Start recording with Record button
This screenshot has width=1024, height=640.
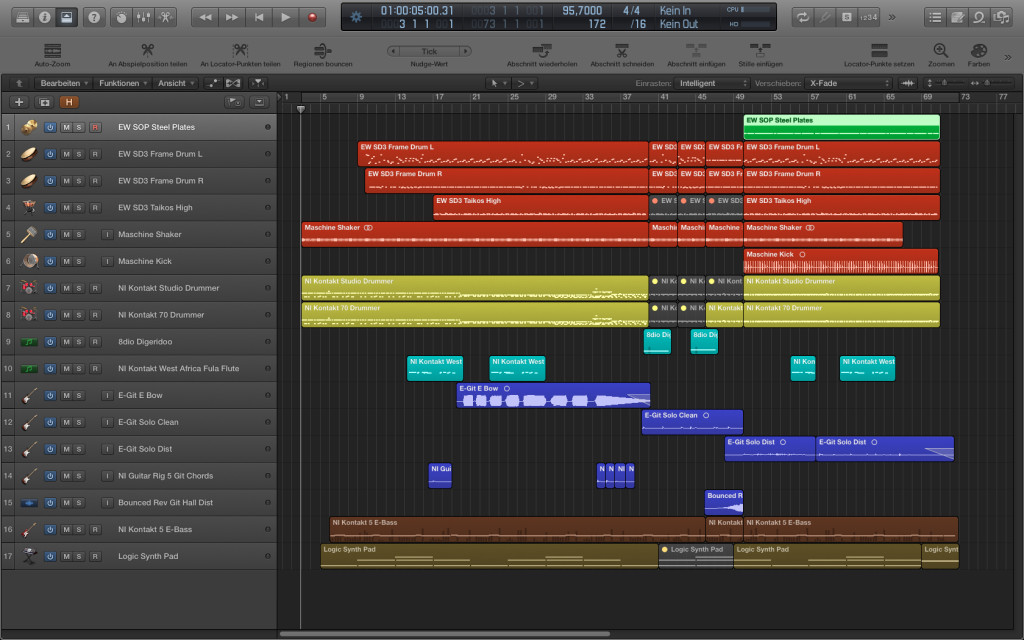click(x=312, y=17)
